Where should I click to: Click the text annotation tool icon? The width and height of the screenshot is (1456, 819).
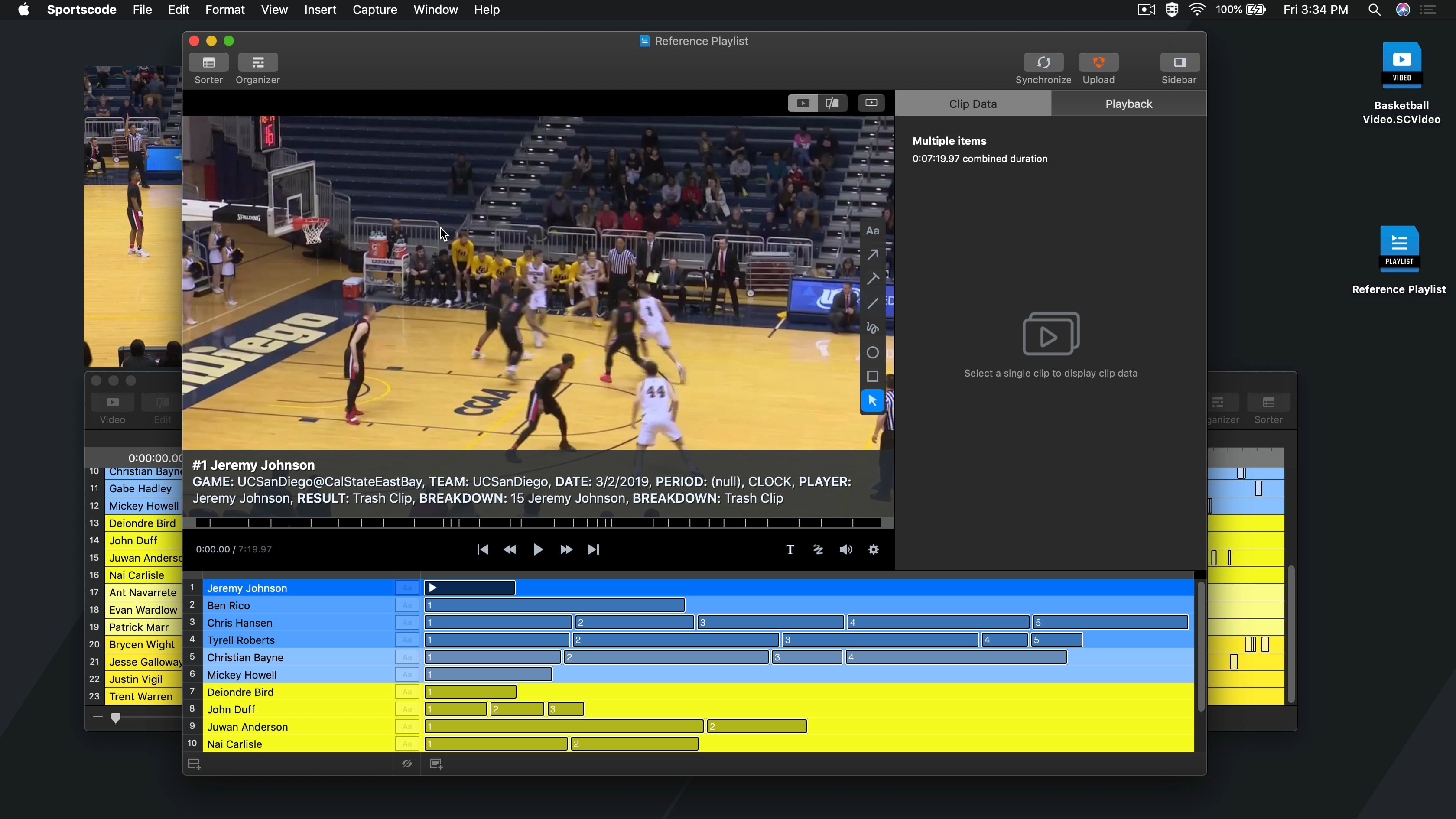(872, 230)
